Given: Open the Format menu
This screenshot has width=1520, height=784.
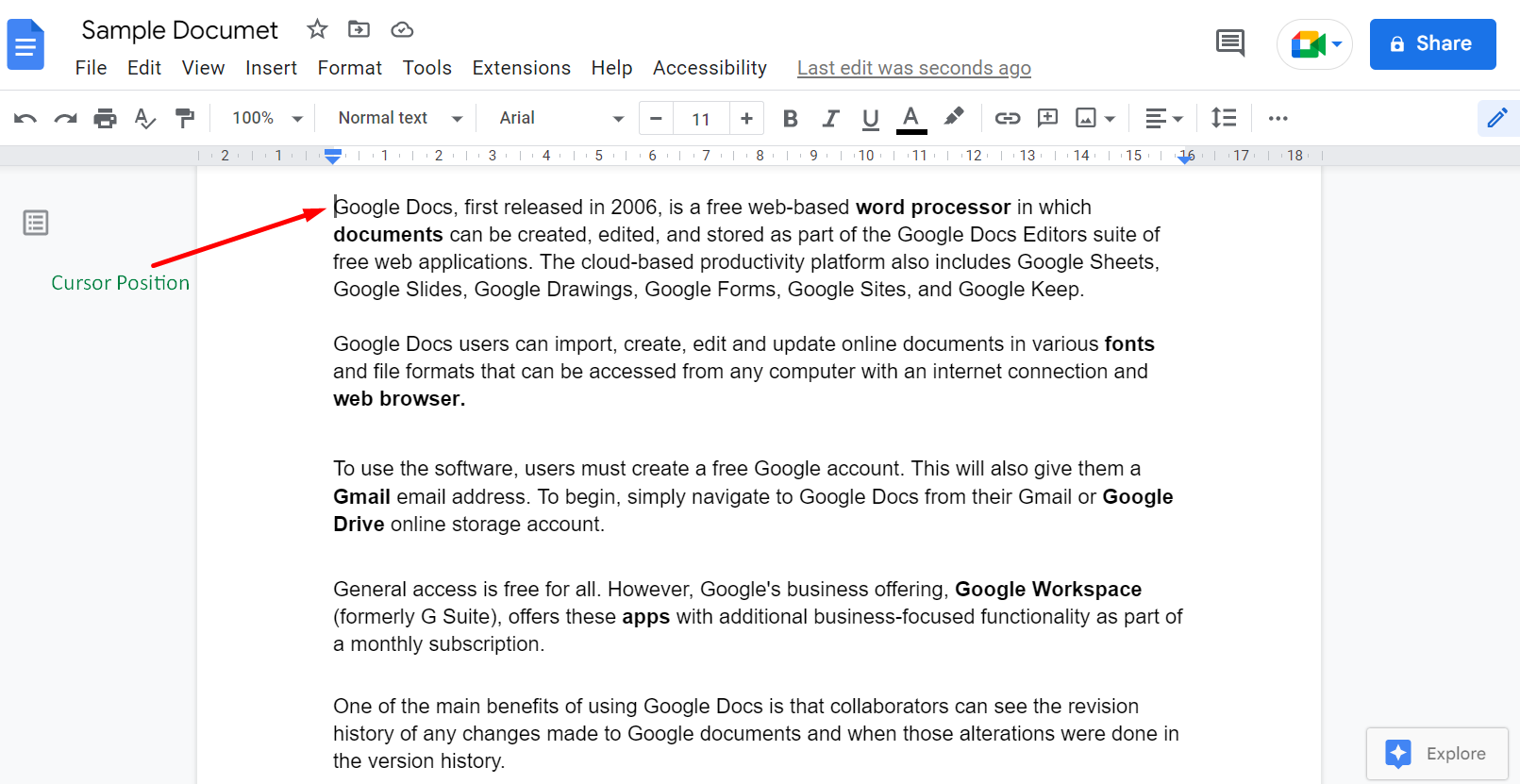Looking at the screenshot, I should click(x=350, y=68).
